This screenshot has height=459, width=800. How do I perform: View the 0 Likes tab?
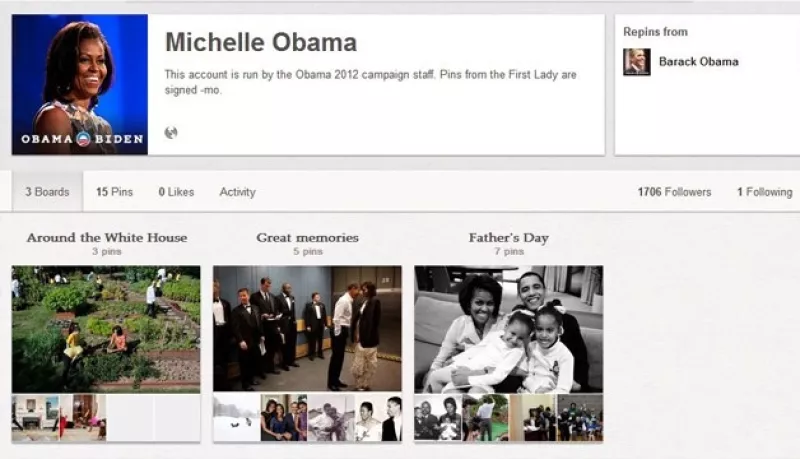176,192
